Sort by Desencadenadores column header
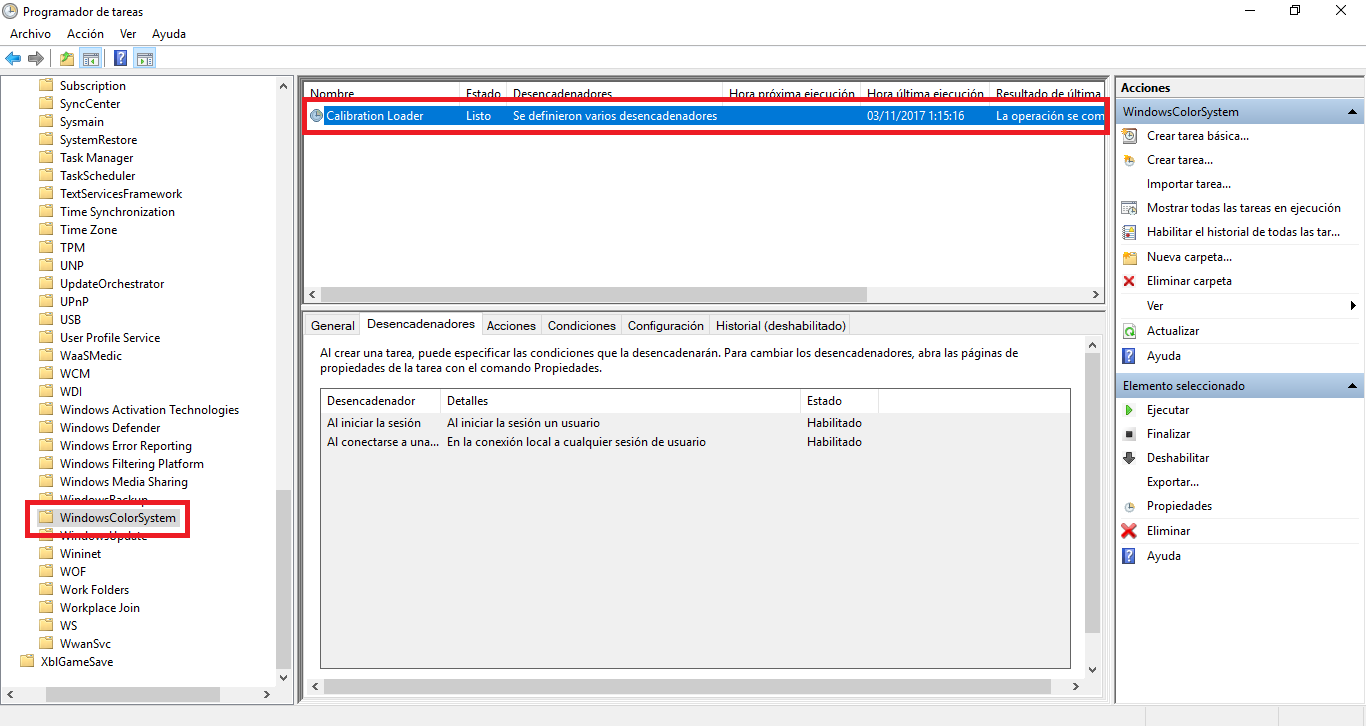Screen dimensions: 1366x726 [615, 93]
